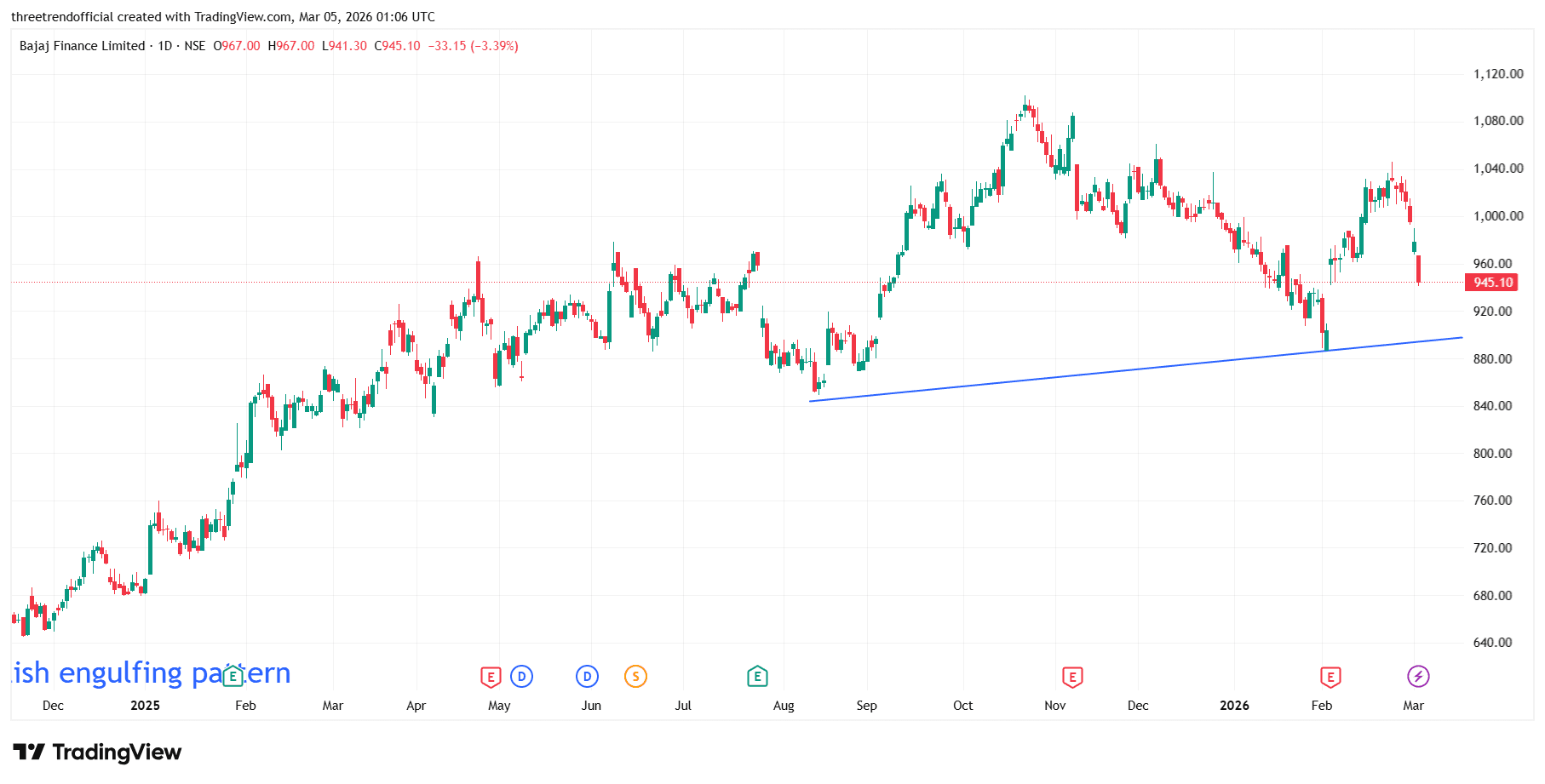
Task: Click the '960.00' price axis label
Action: tap(1493, 264)
